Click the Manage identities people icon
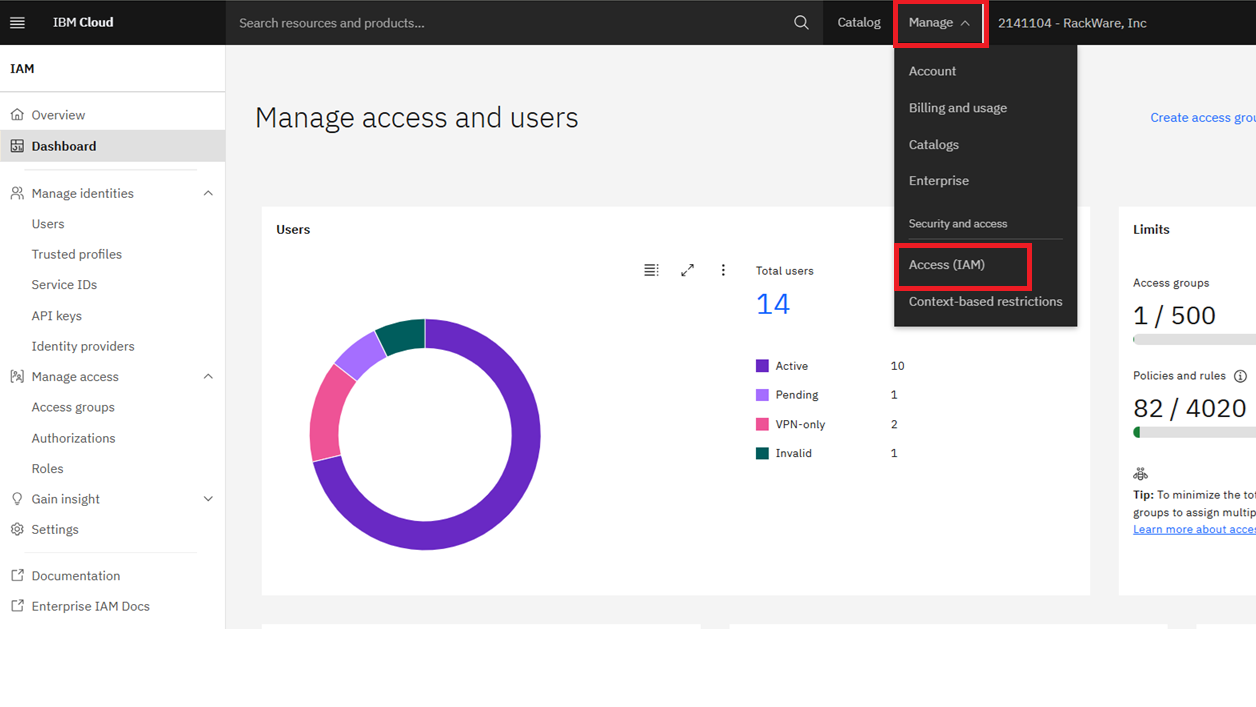This screenshot has width=1256, height=707. [17, 193]
